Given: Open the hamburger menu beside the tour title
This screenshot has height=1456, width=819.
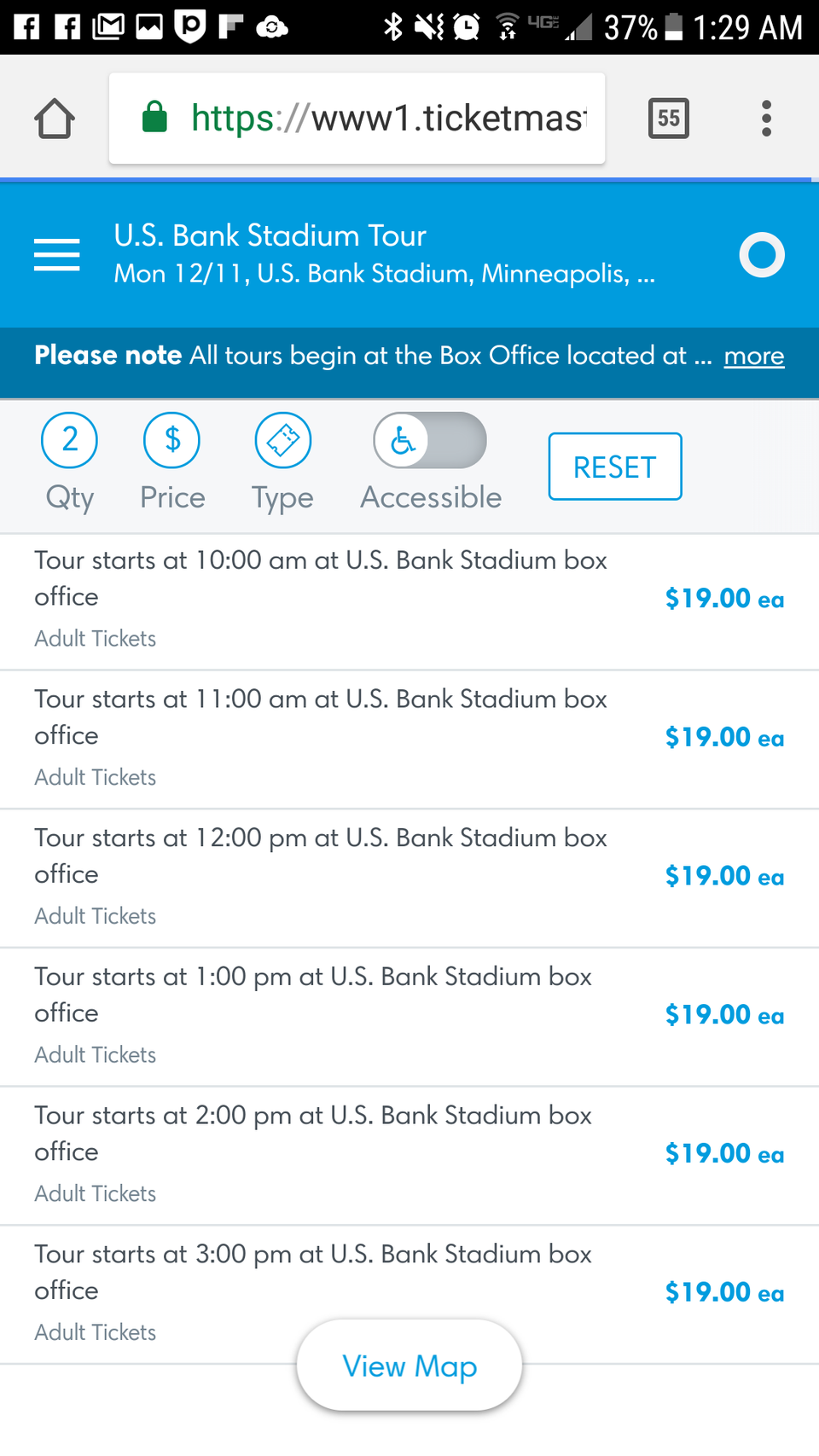Looking at the screenshot, I should (57, 255).
